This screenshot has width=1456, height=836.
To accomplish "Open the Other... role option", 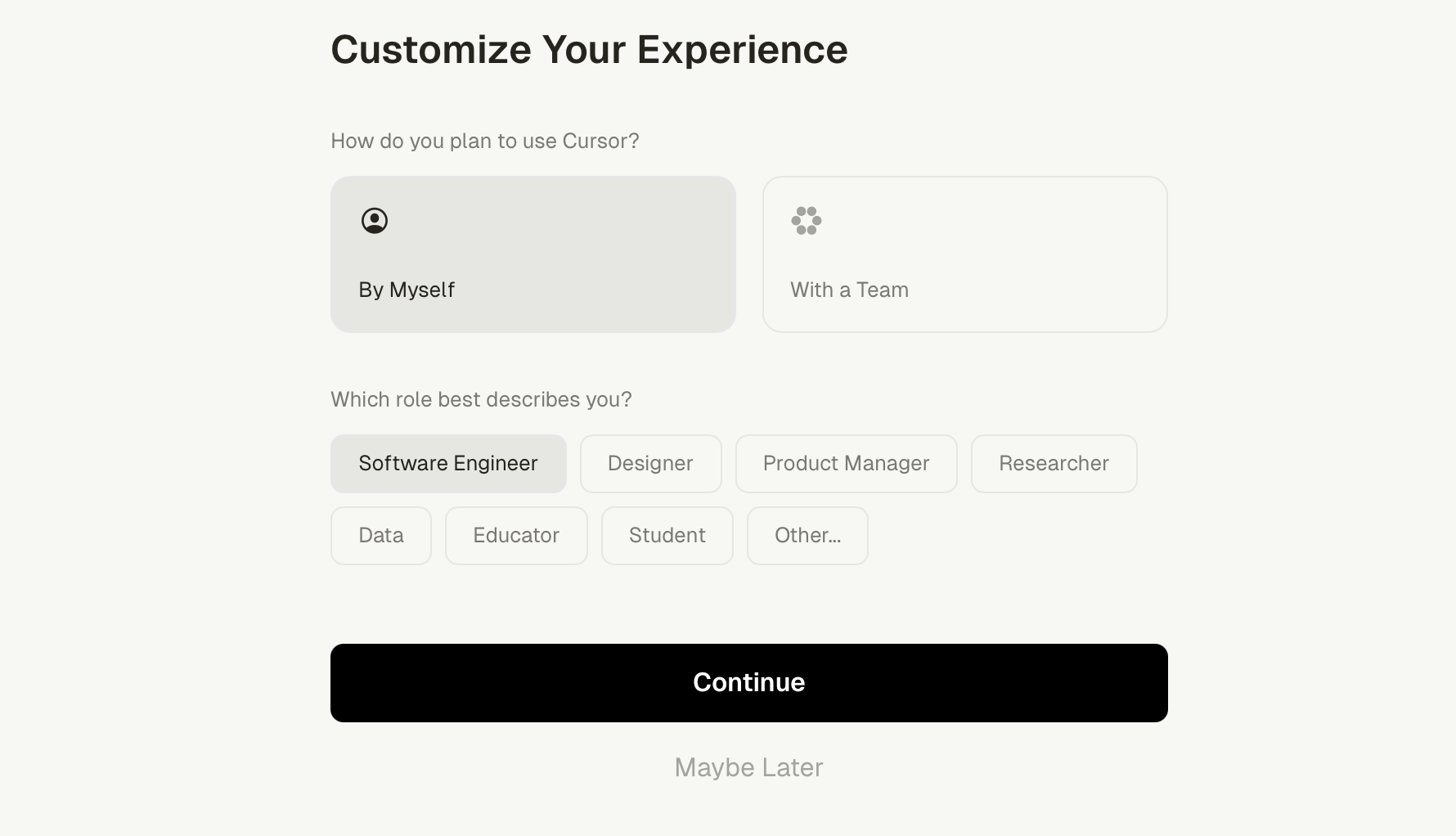I will 807,536.
